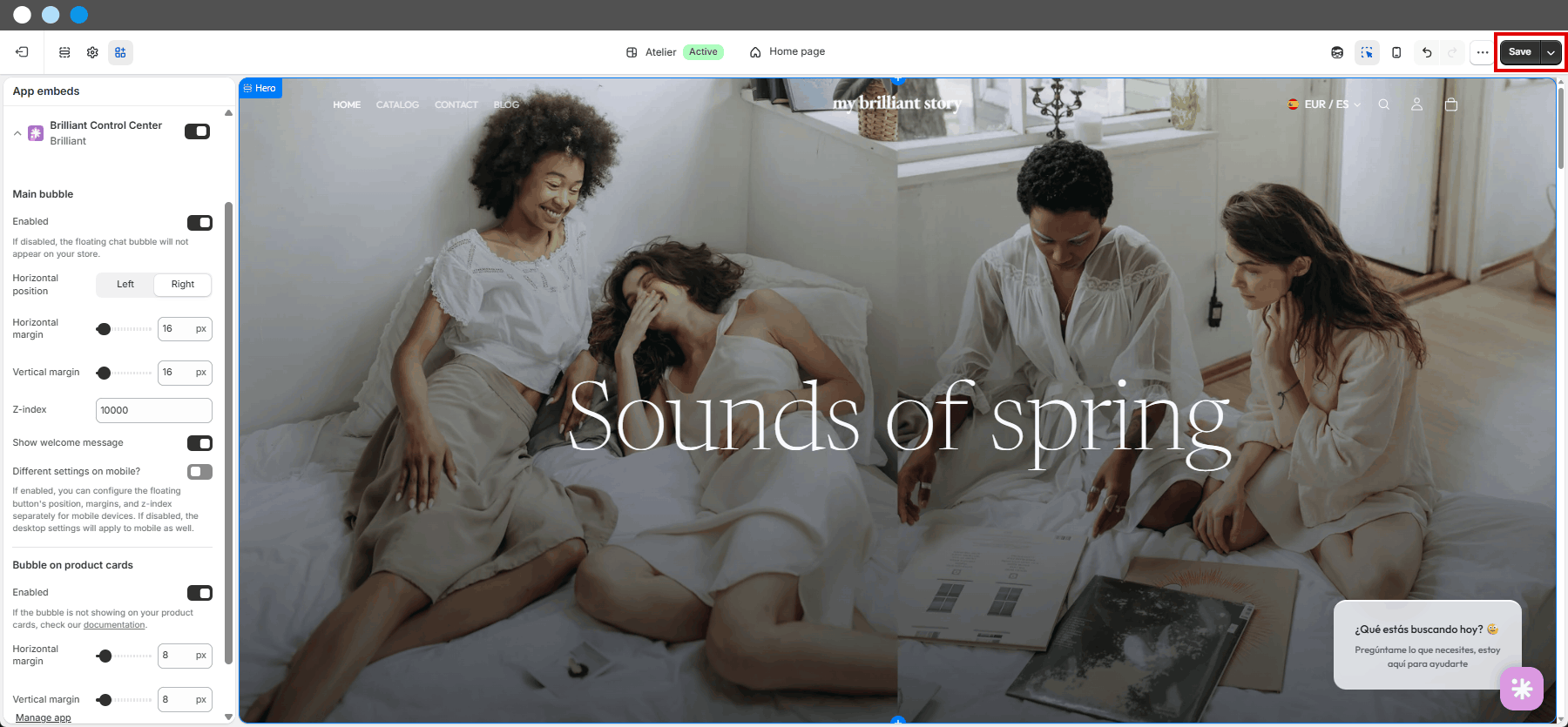Disable the Brilliant Control Center embed toggle

pos(197,131)
